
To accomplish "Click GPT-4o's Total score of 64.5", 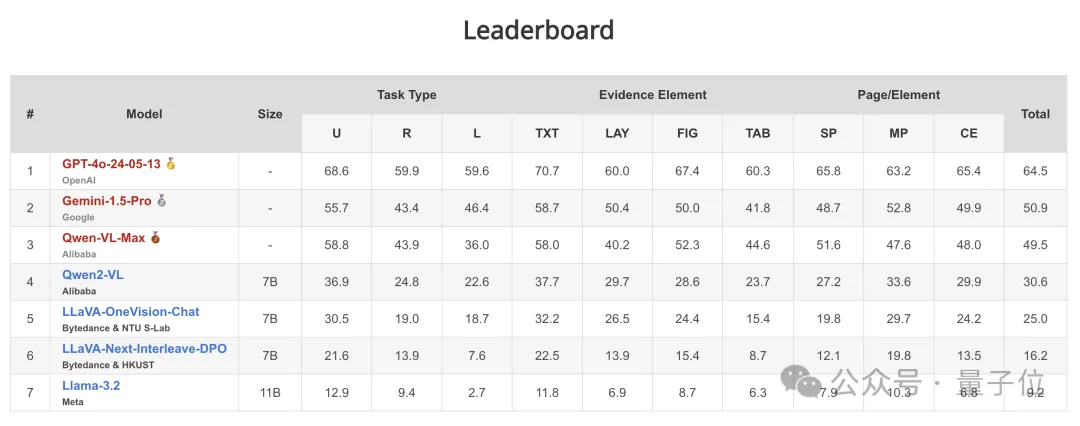I will tap(1035, 171).
